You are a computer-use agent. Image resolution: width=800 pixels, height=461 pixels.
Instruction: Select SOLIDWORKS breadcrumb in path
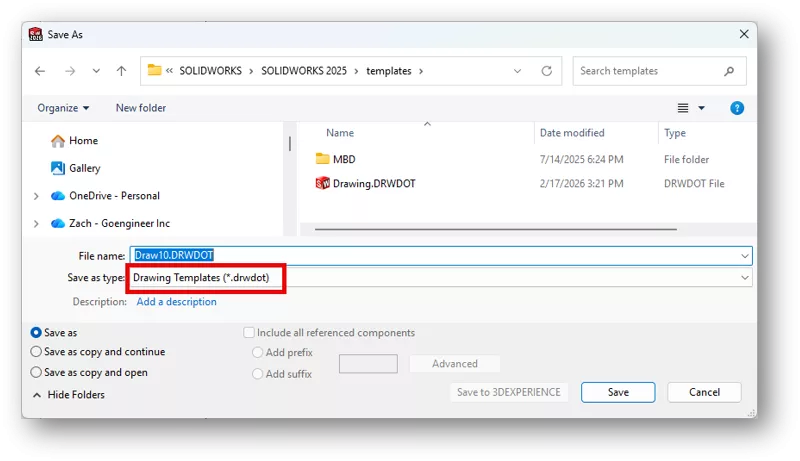(x=210, y=71)
